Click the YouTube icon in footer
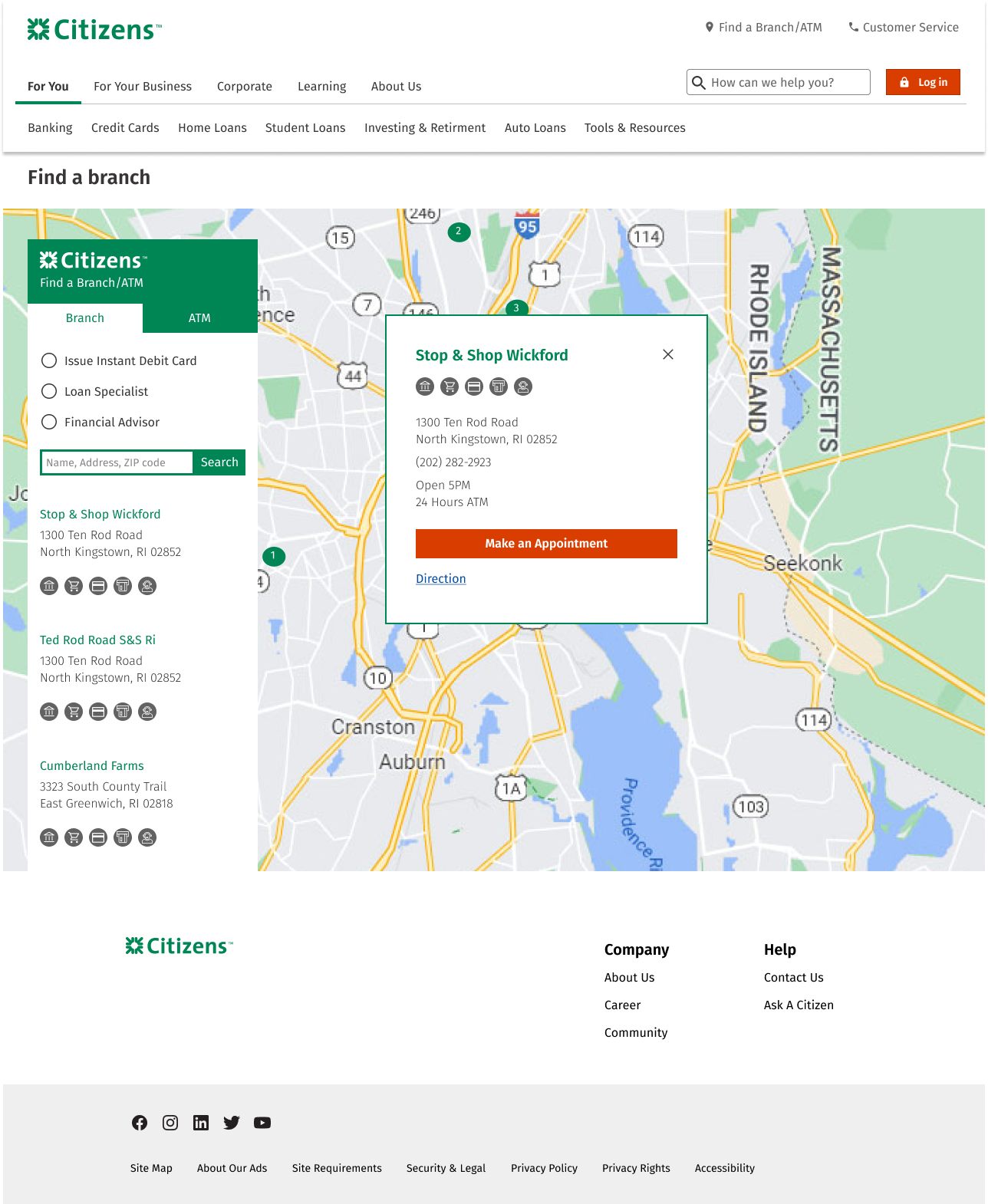The width and height of the screenshot is (988, 1204). (x=262, y=1123)
